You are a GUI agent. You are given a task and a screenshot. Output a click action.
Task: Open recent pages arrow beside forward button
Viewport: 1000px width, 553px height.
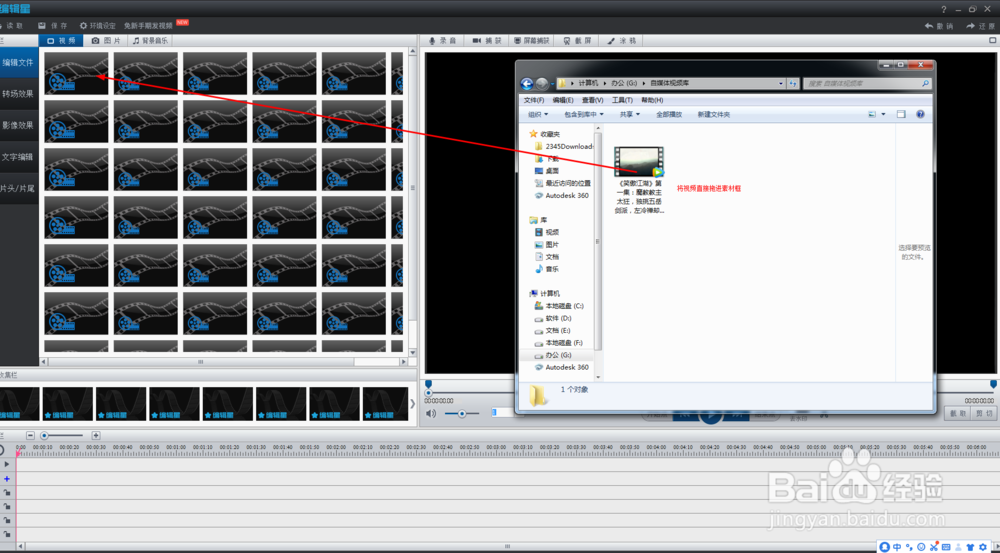tap(552, 84)
